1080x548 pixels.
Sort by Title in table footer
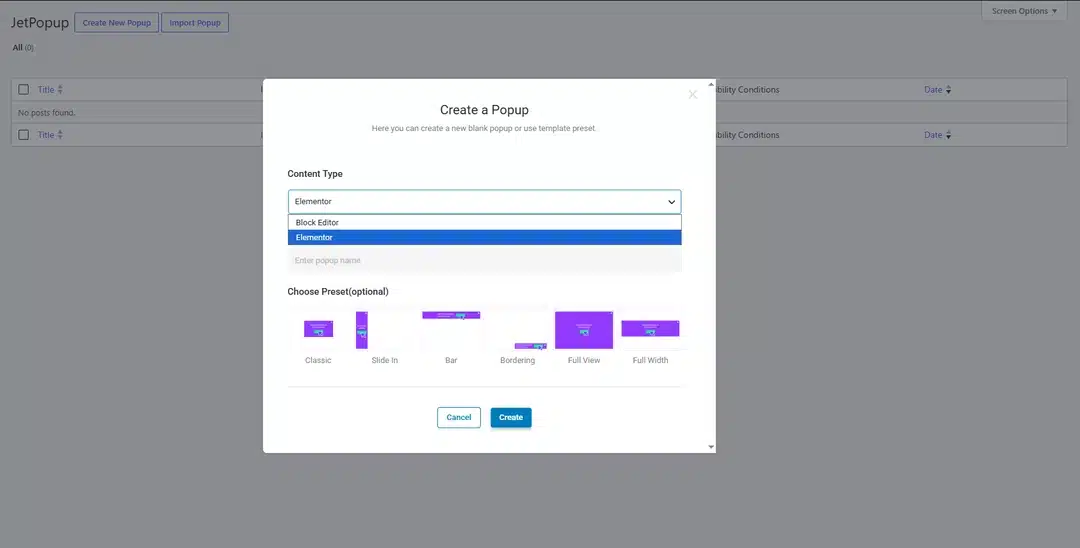coord(50,135)
